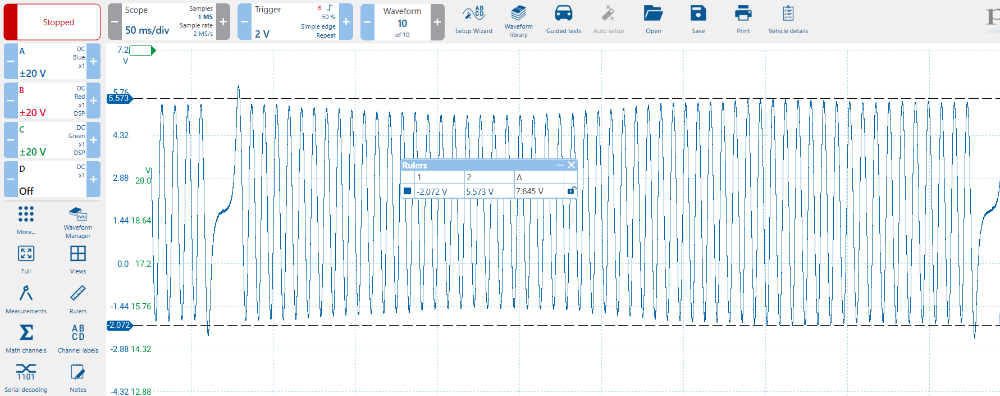Image resolution: width=1000 pixels, height=396 pixels.
Task: Increase Channel B input range
Action: pyautogui.click(x=94, y=101)
